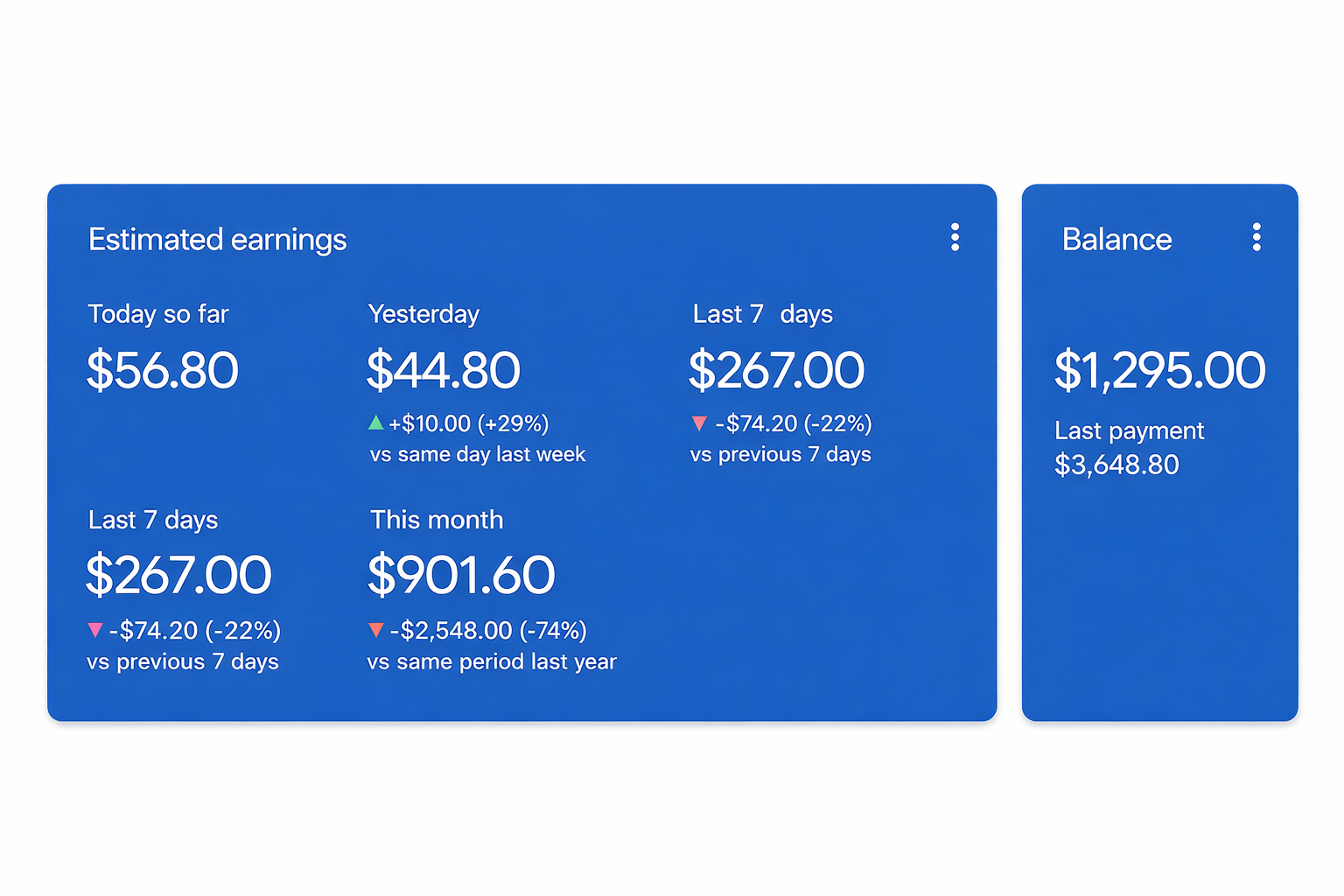Image resolution: width=1344 pixels, height=896 pixels.
Task: Select the "vs same period last year" text
Action: (x=492, y=662)
